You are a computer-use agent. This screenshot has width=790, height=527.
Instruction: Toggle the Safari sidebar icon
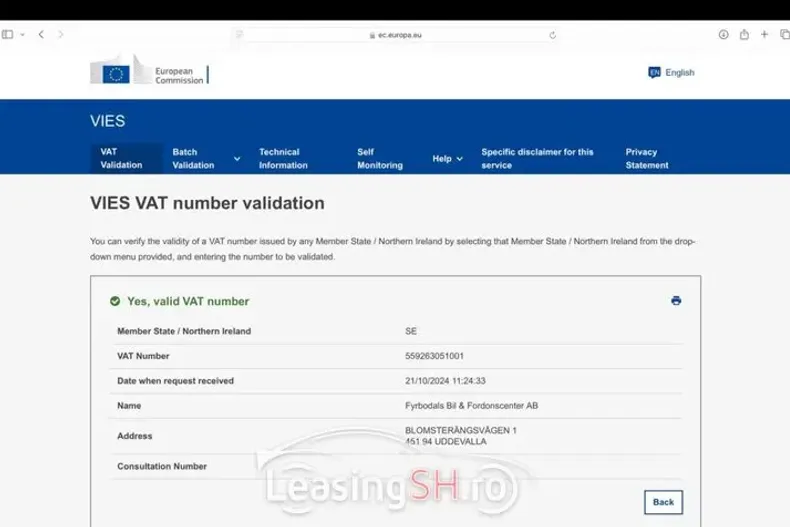[9, 34]
